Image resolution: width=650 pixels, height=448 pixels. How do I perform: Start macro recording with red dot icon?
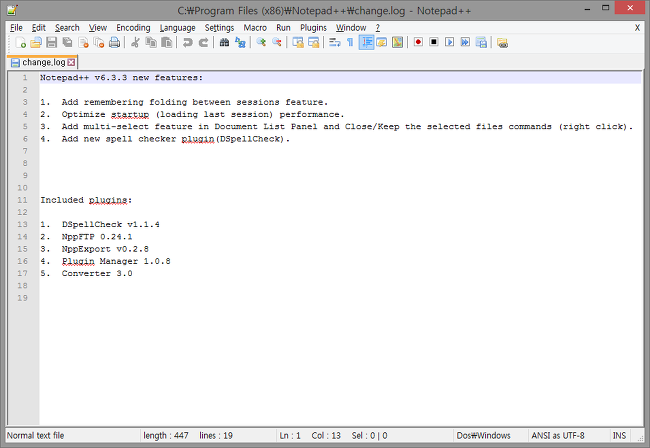418,42
